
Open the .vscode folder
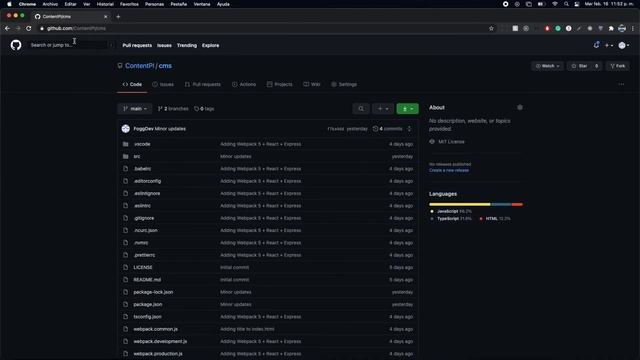[142, 144]
